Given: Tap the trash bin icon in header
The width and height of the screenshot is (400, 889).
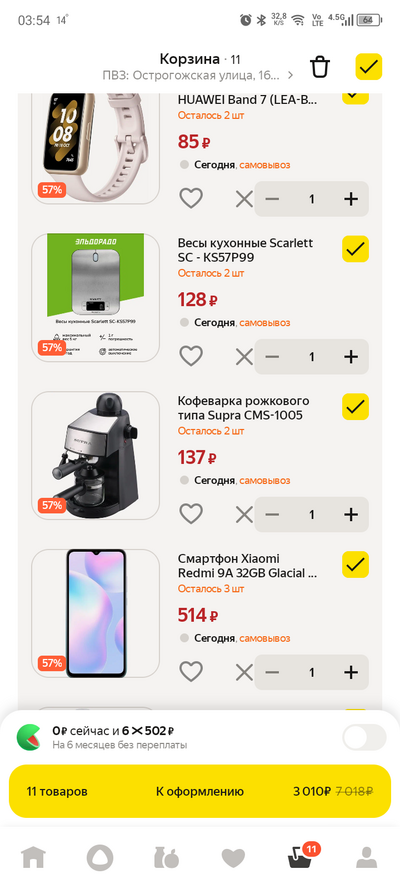Looking at the screenshot, I should [x=320, y=67].
